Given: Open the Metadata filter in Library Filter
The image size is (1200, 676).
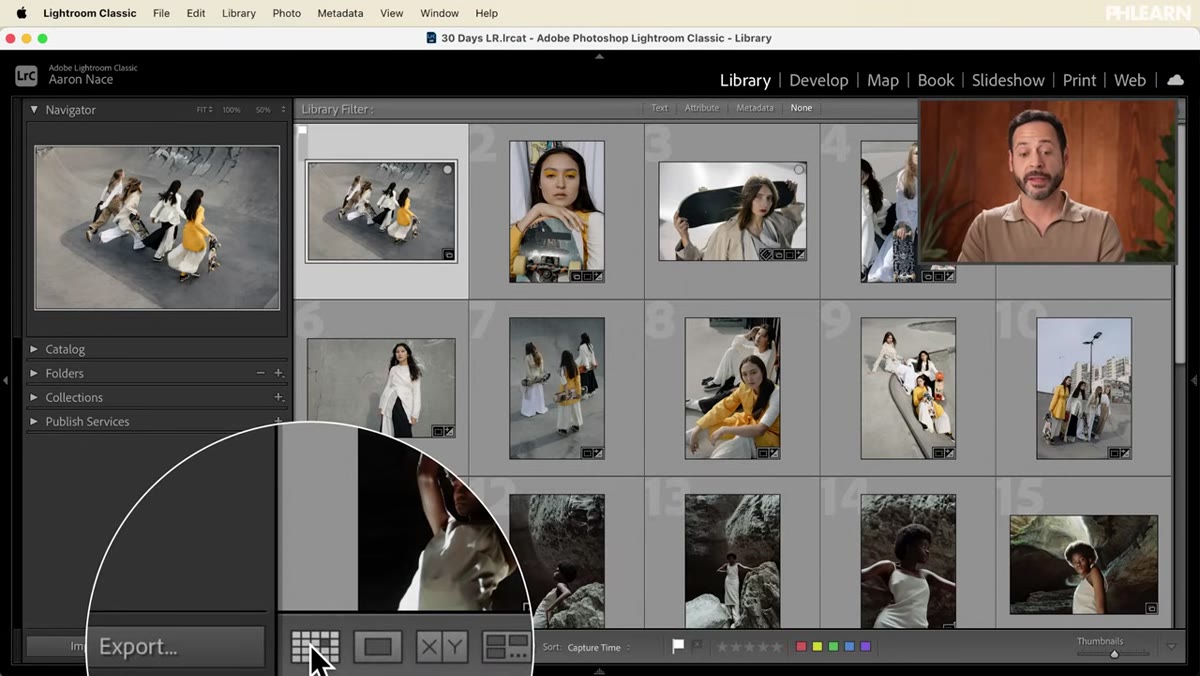Looking at the screenshot, I should point(755,108).
